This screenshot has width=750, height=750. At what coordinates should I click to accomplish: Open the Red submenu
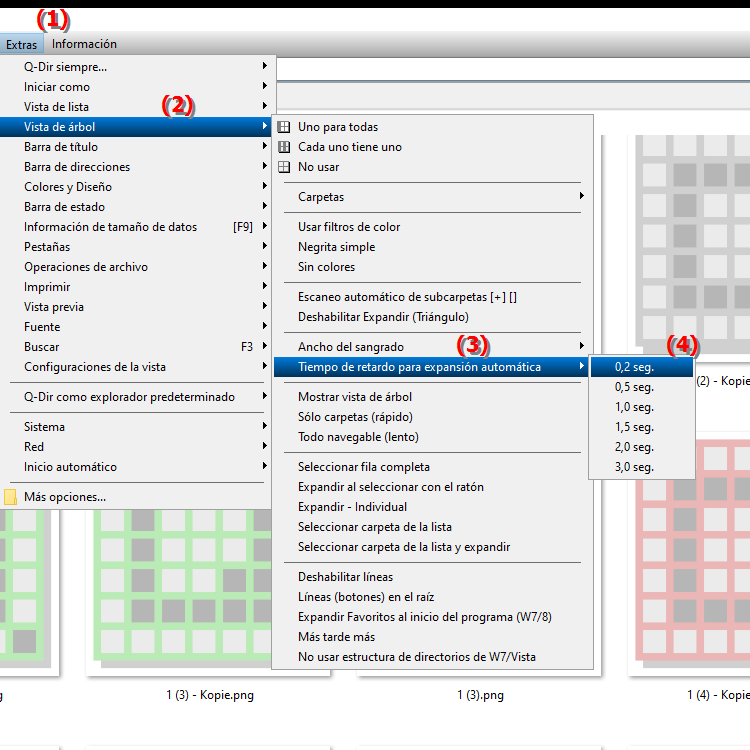pos(136,447)
